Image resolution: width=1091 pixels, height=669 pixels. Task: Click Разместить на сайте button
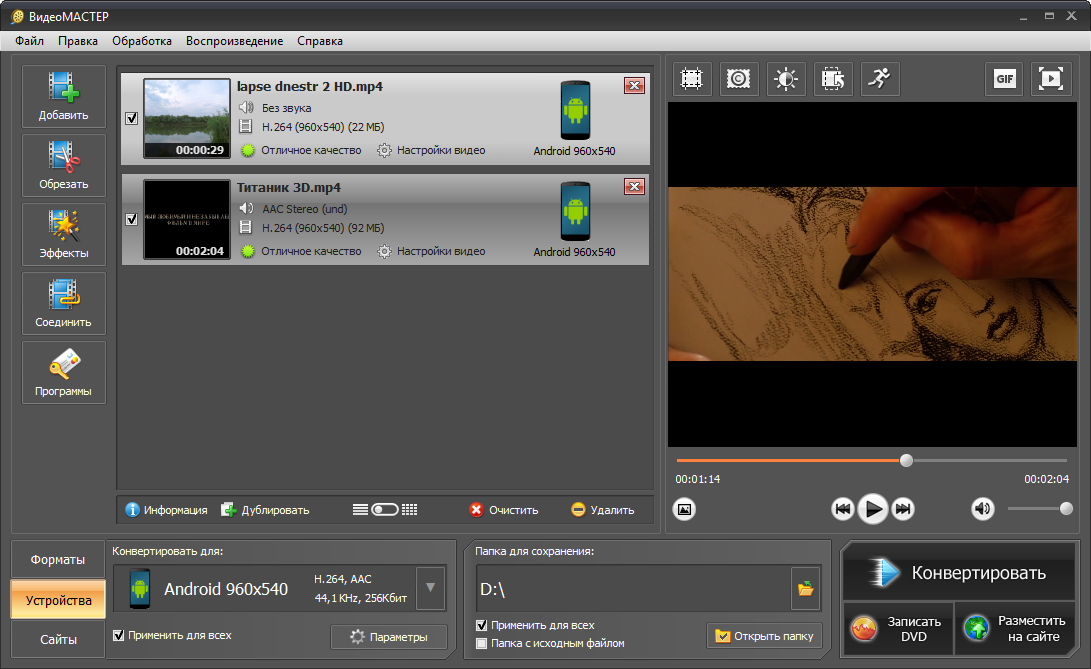(1015, 628)
